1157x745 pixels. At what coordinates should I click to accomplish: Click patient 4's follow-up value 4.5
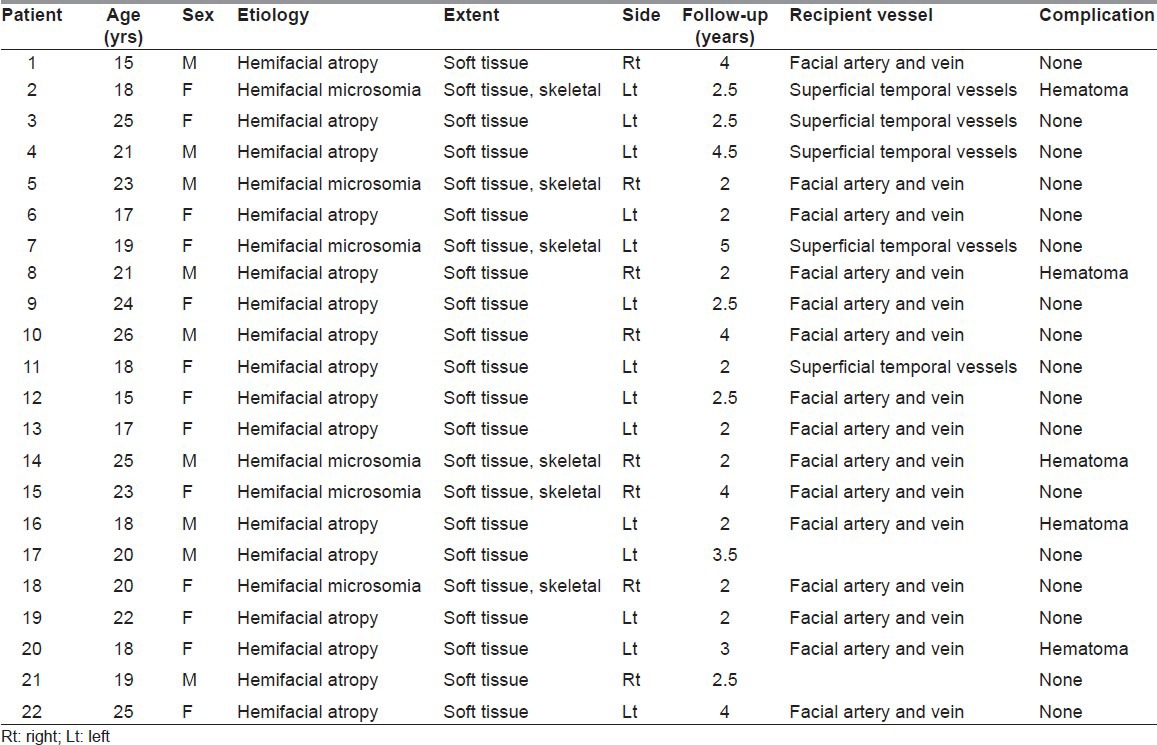(724, 152)
